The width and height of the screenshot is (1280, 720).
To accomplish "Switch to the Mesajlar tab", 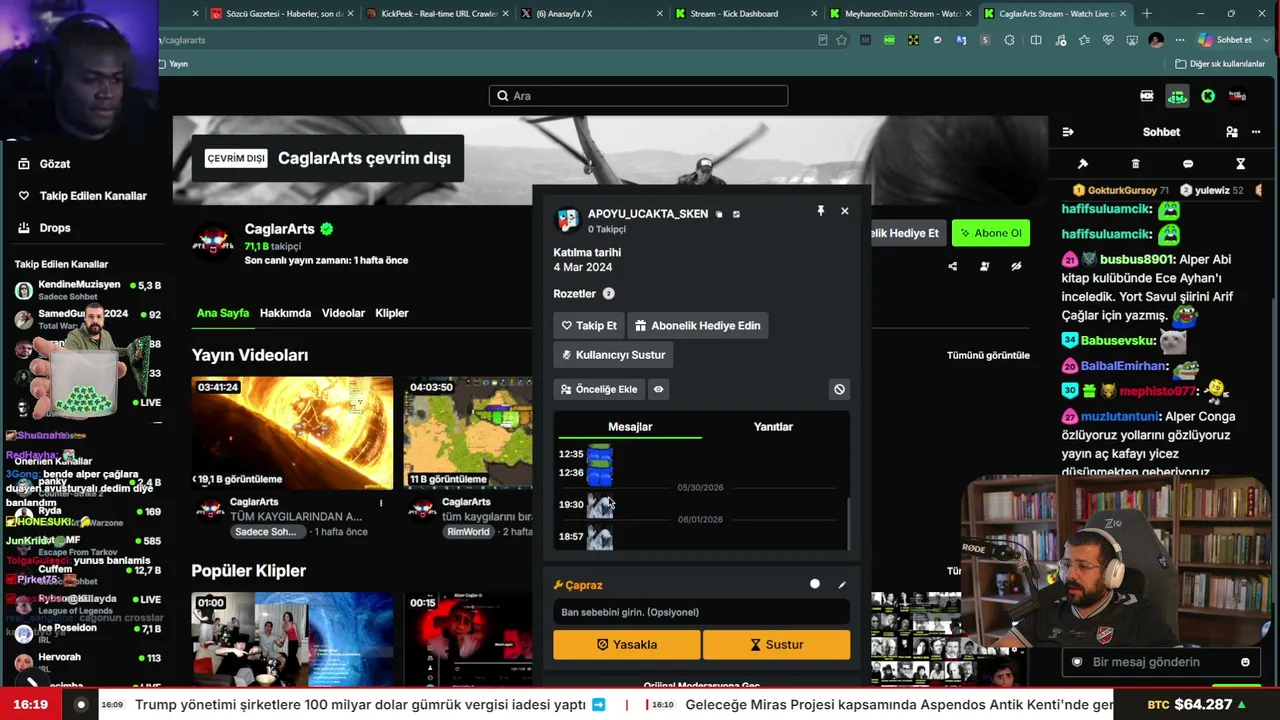I will tap(630, 427).
